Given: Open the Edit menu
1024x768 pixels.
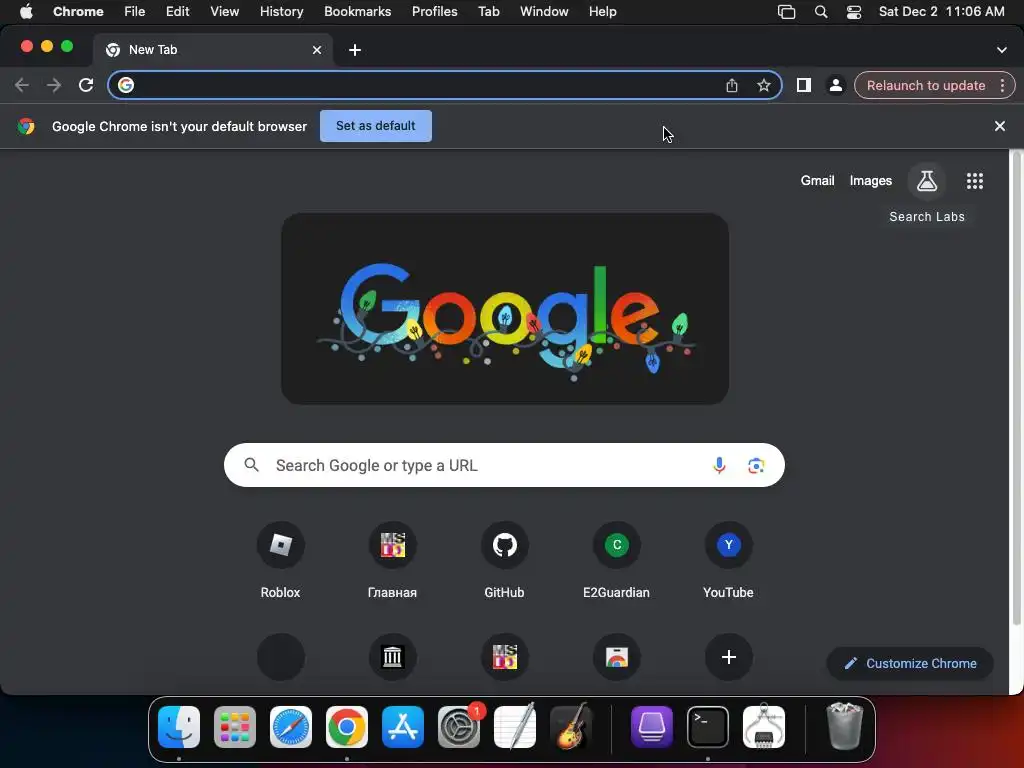Looking at the screenshot, I should click(x=177, y=12).
